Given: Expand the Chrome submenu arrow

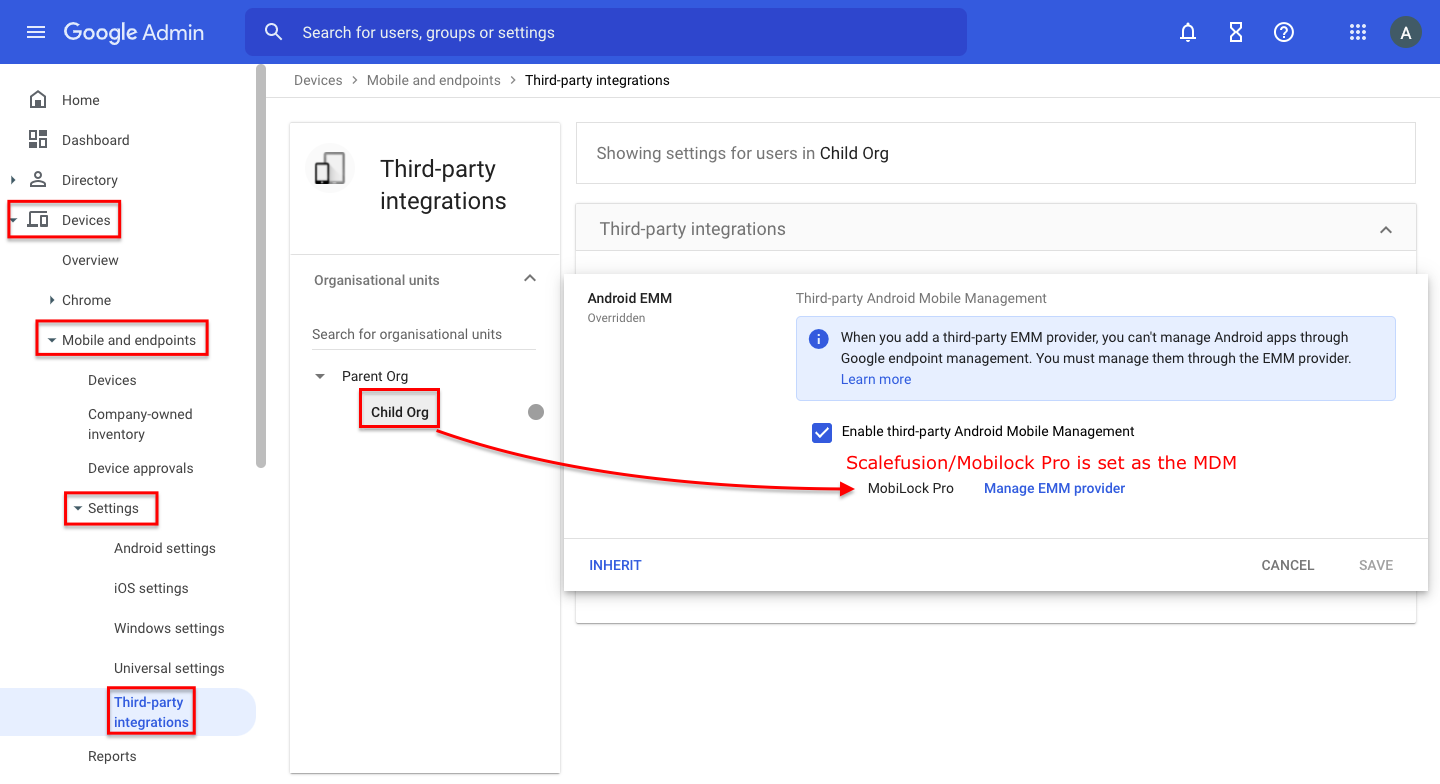Looking at the screenshot, I should pyautogui.click(x=52, y=300).
